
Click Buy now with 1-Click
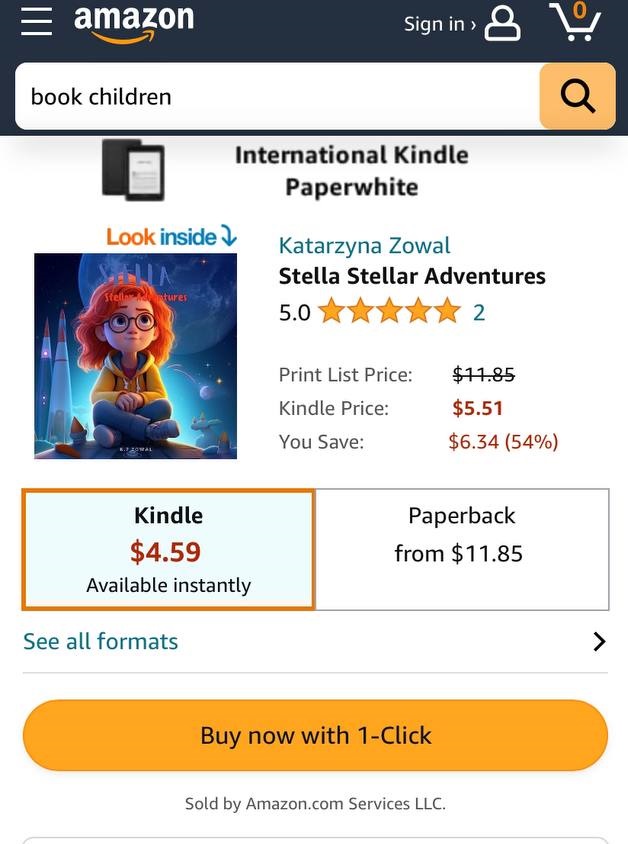click(315, 735)
